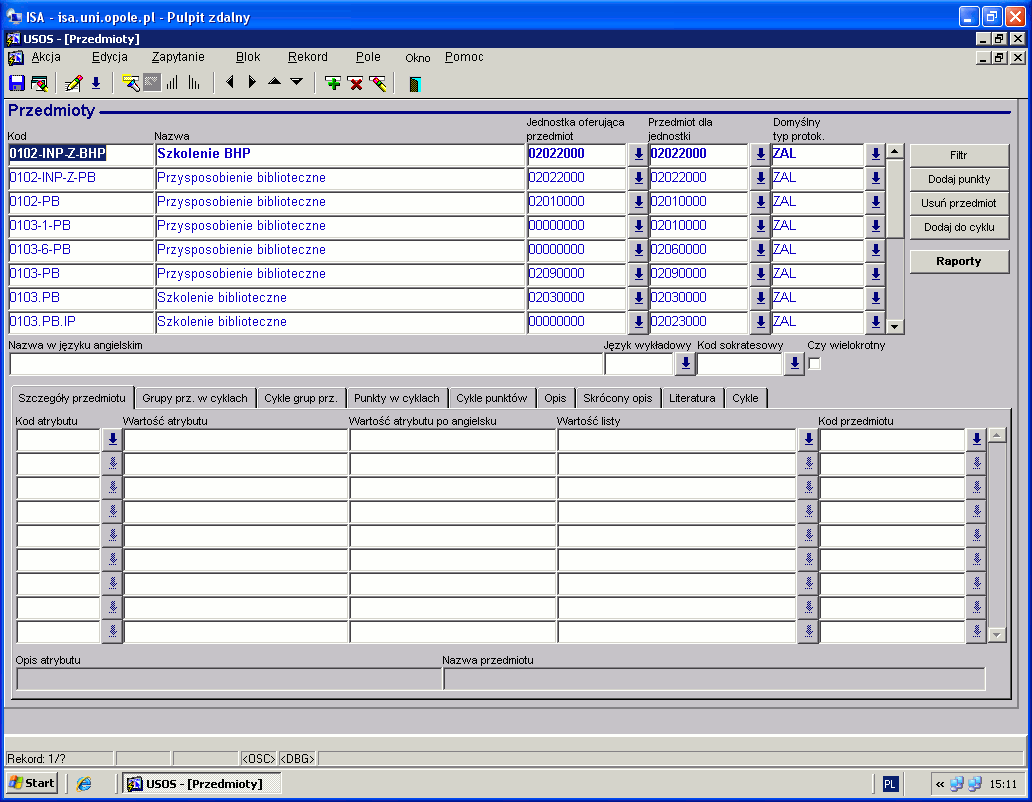Image resolution: width=1032 pixels, height=802 pixels.
Task: Open the Pole menu
Action: [x=368, y=57]
